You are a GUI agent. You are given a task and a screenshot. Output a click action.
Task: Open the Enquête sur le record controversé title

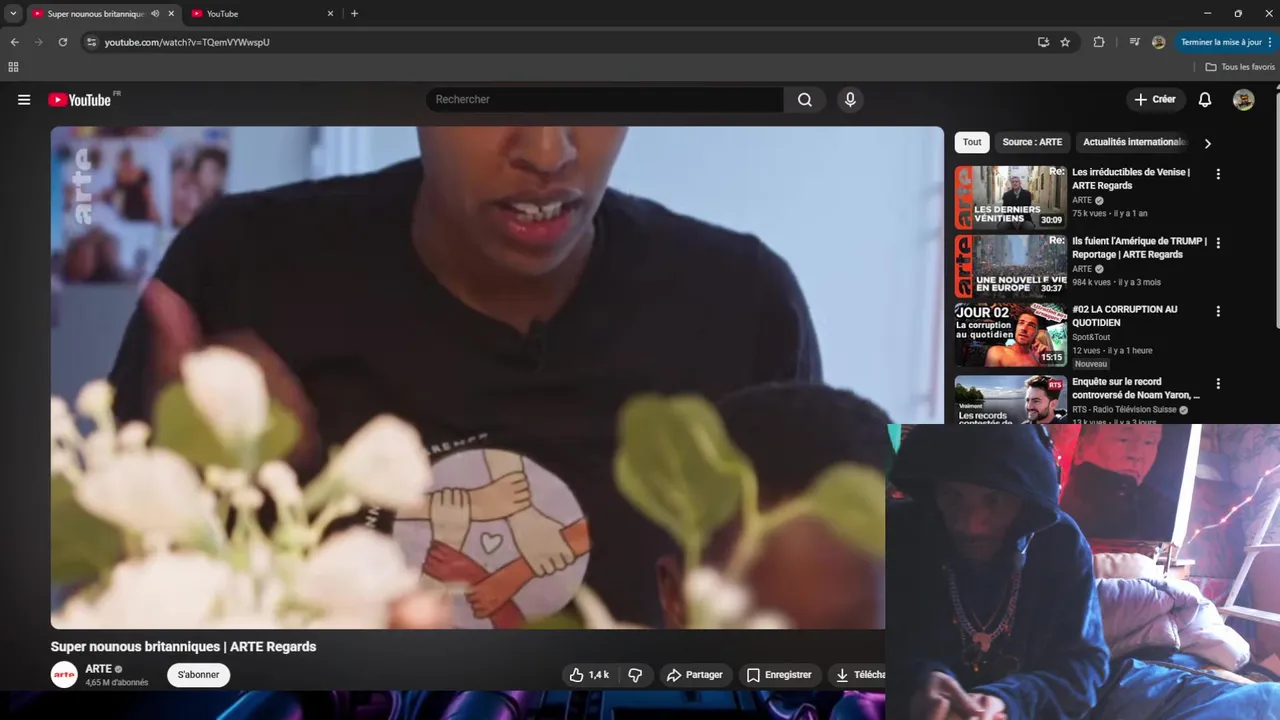(x=1136, y=388)
